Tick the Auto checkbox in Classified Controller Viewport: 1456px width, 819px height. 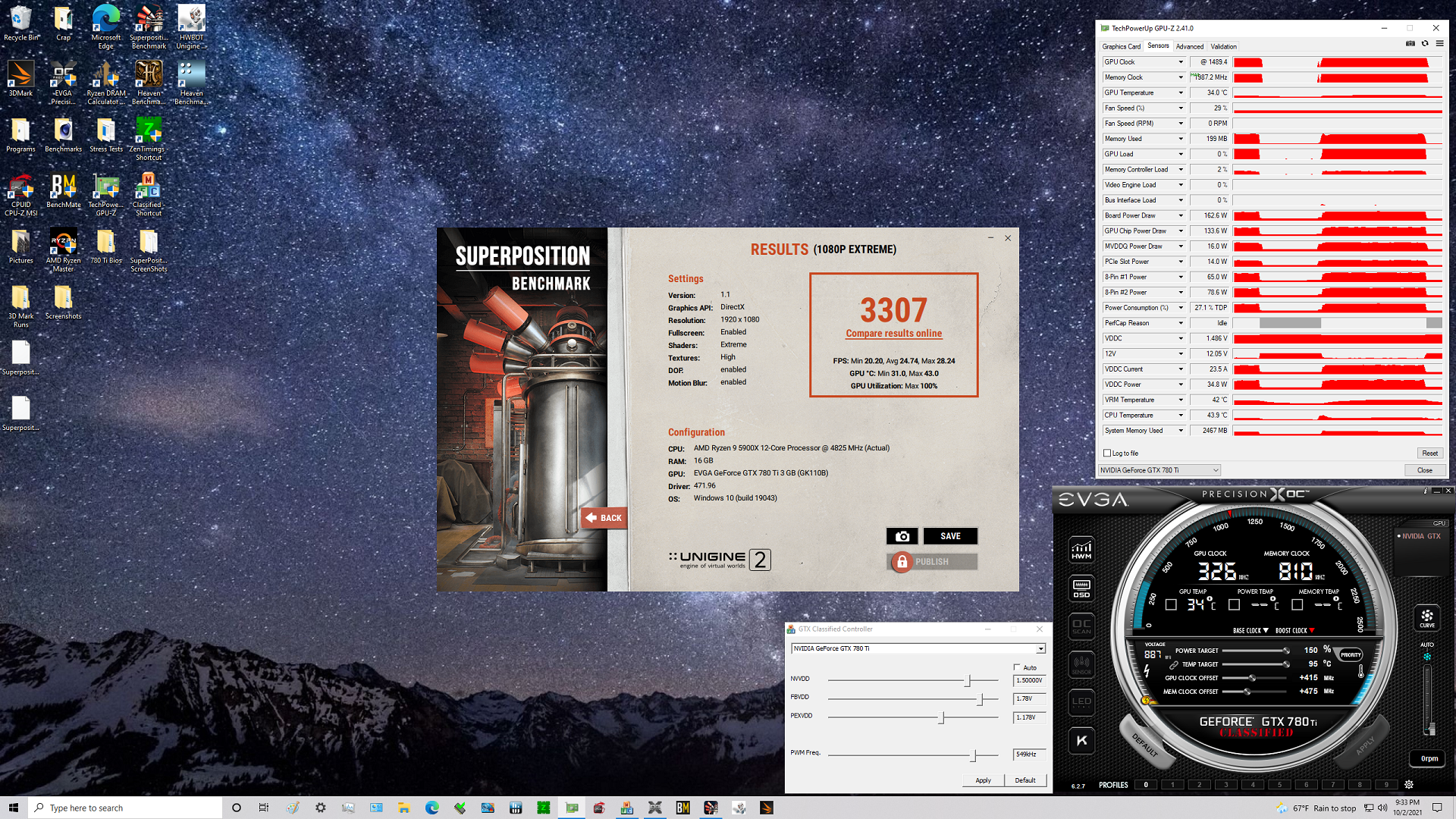(x=1017, y=667)
